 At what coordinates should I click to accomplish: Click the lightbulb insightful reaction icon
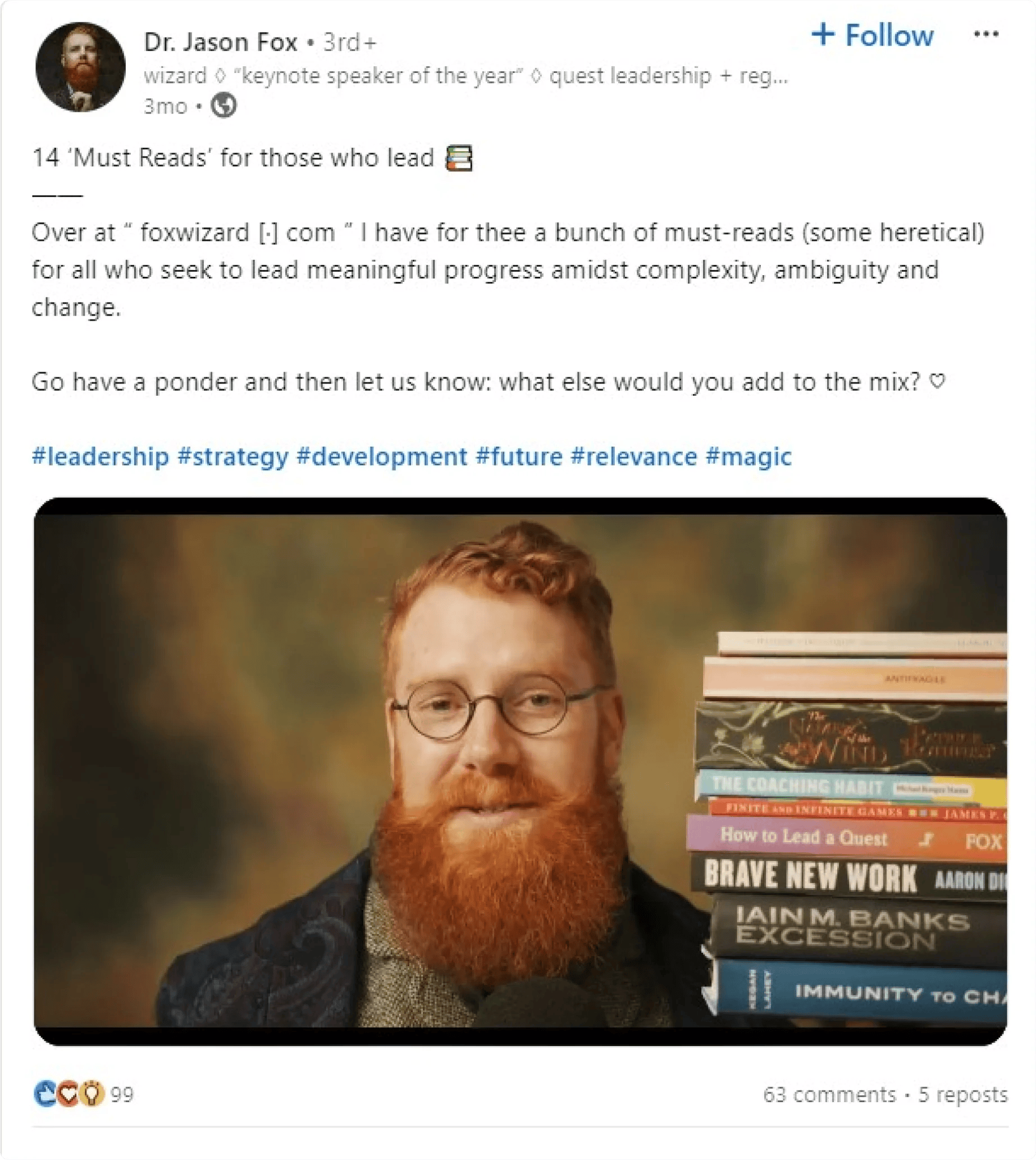click(92, 1093)
